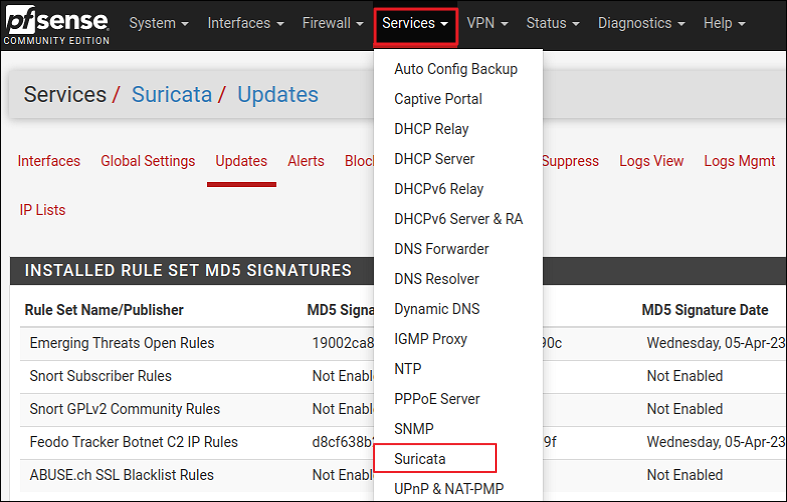This screenshot has width=787, height=502.
Task: Click Snort Subscriber Rules date Not Enabled
Action: (x=685, y=376)
